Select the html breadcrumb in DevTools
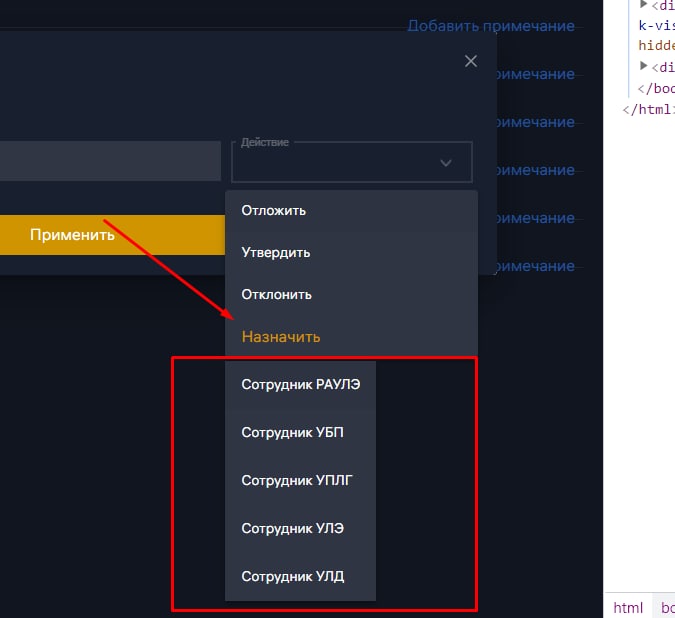This screenshot has height=618, width=675. 628,608
